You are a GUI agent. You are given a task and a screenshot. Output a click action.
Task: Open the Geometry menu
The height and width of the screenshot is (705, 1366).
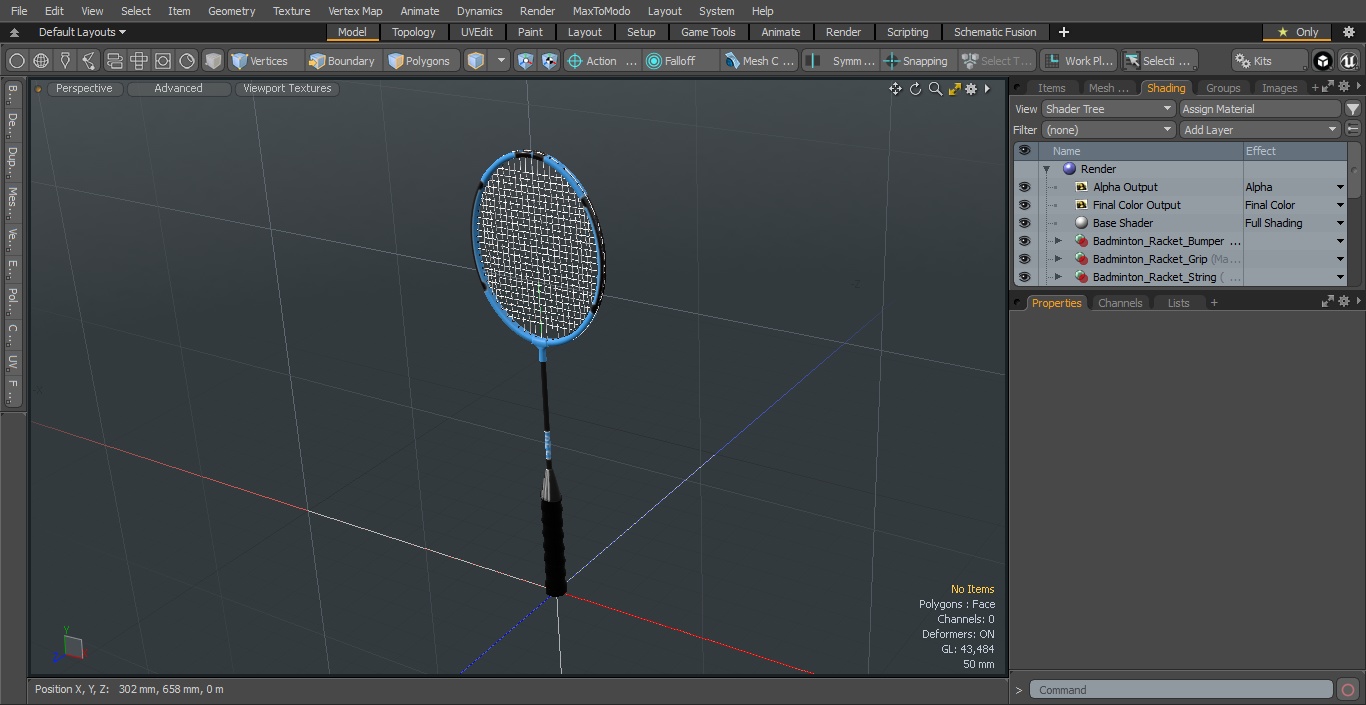point(231,11)
